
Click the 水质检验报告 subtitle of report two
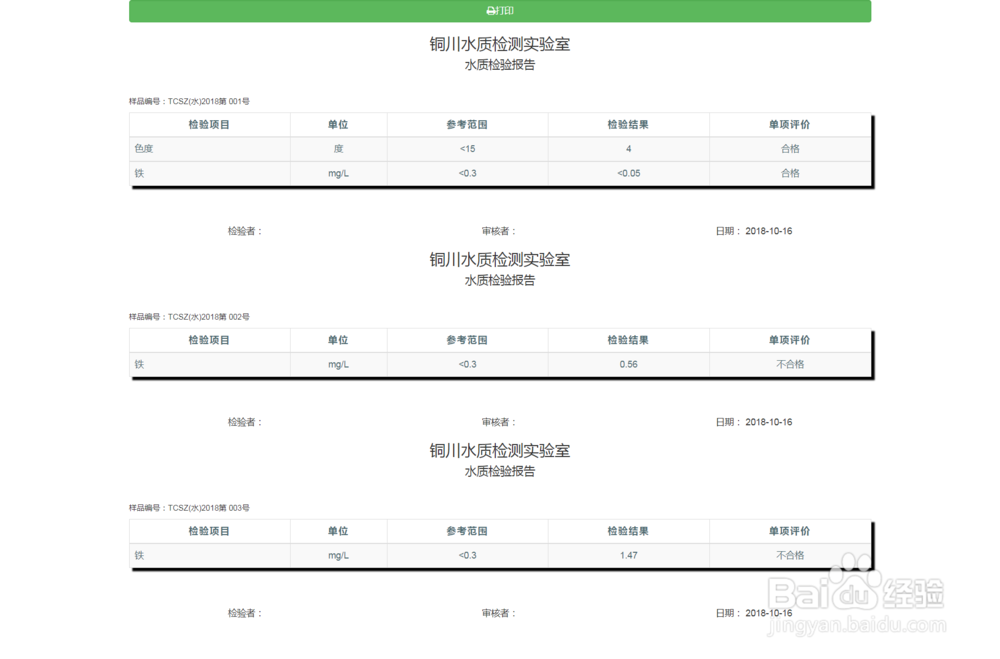coord(500,280)
